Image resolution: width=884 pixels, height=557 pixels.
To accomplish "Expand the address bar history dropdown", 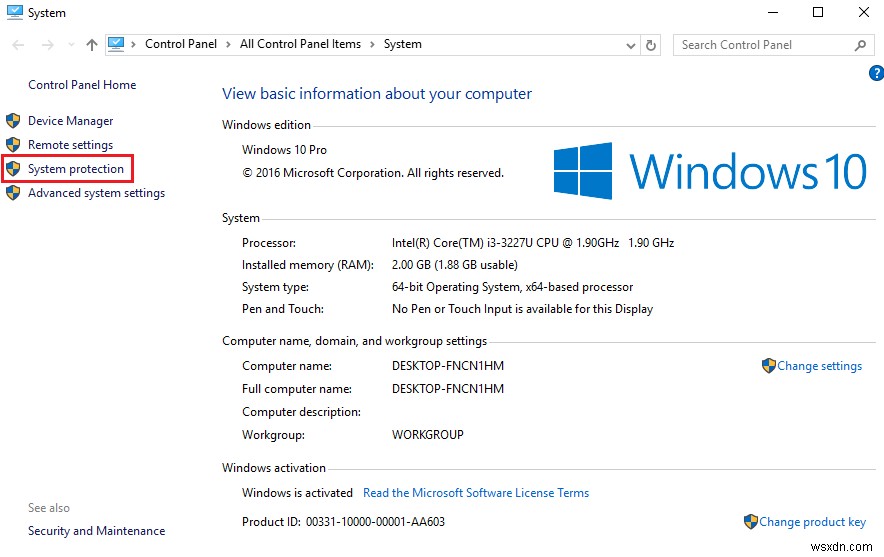I will point(631,46).
